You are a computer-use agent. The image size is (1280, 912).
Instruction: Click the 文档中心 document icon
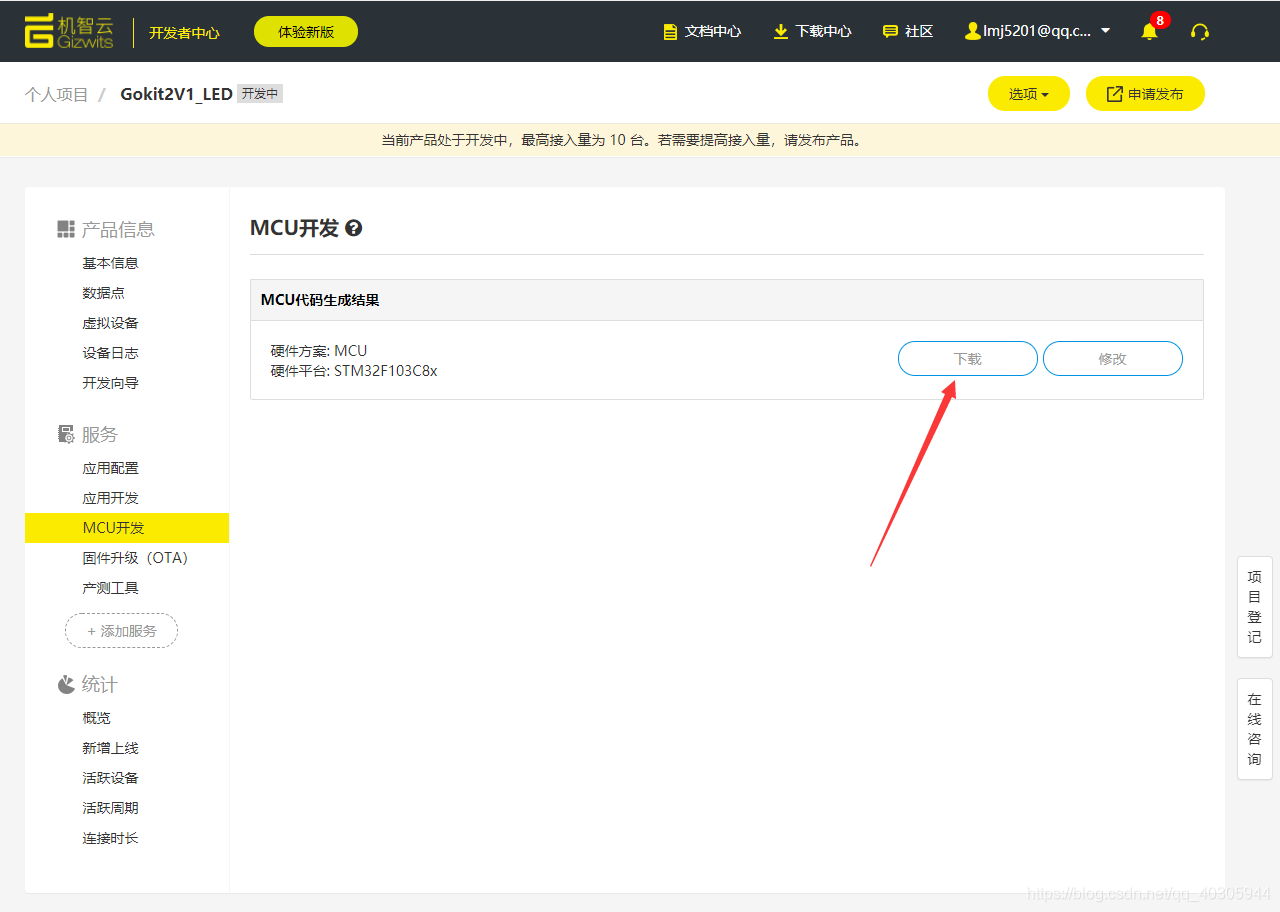tap(670, 31)
